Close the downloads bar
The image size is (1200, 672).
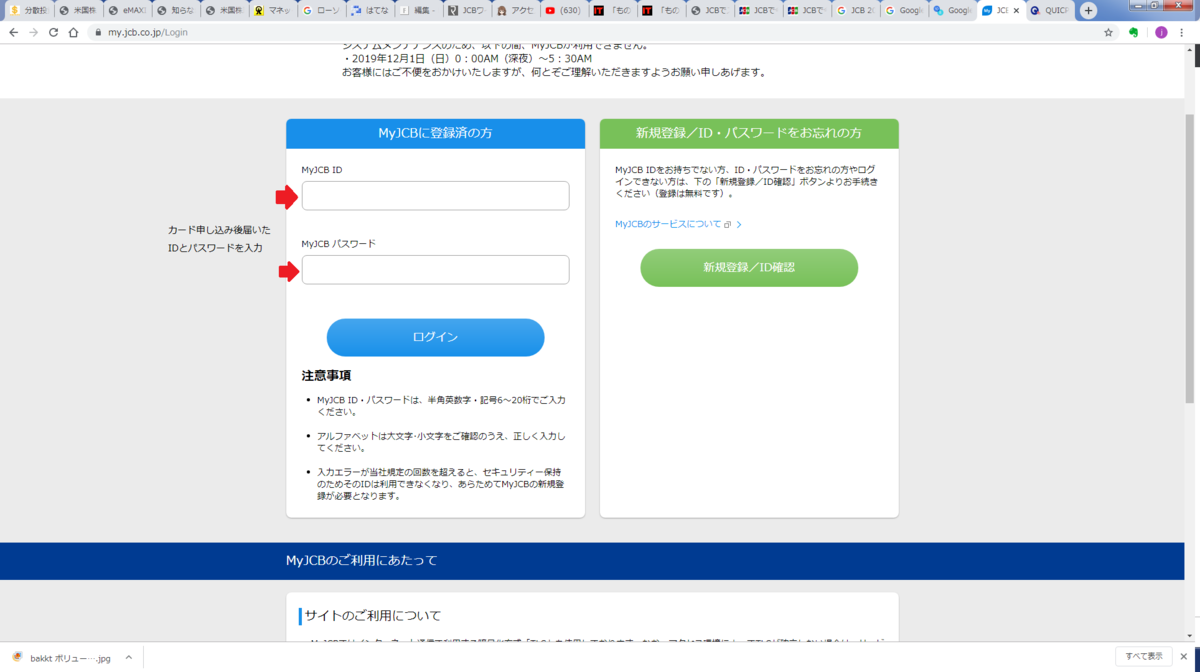pyautogui.click(x=1186, y=657)
